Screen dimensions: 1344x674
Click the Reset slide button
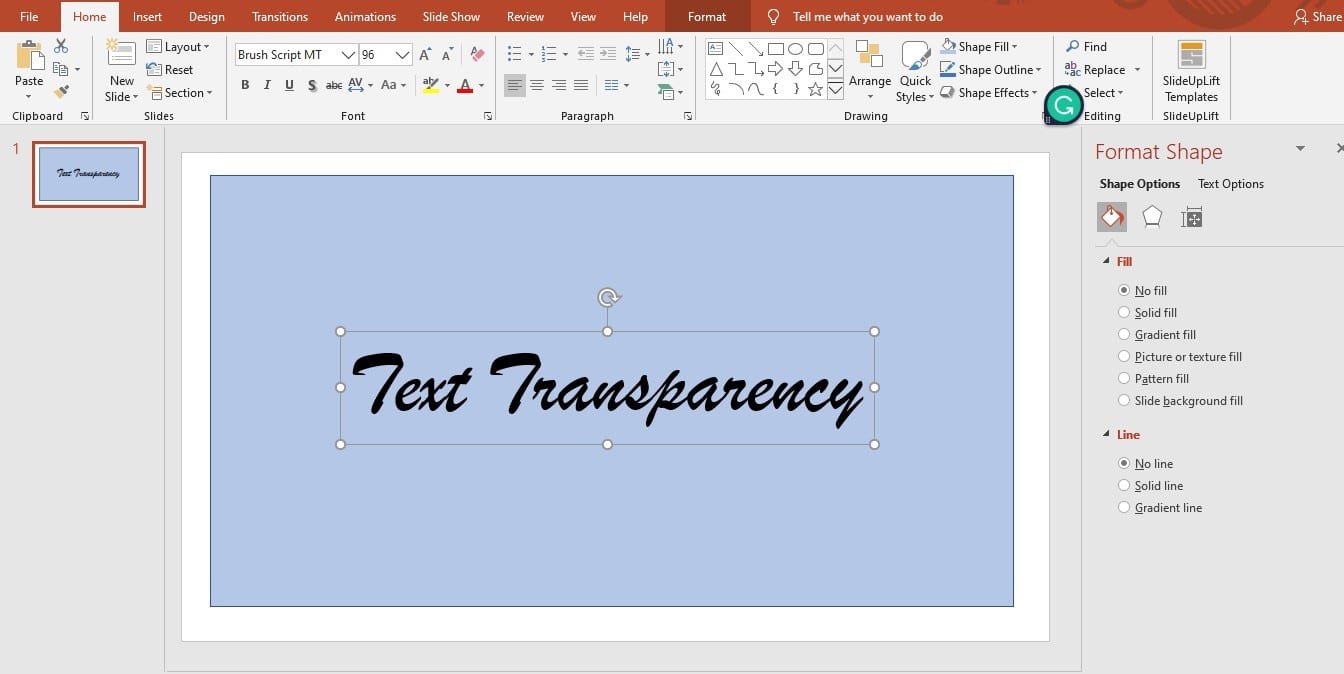(171, 70)
